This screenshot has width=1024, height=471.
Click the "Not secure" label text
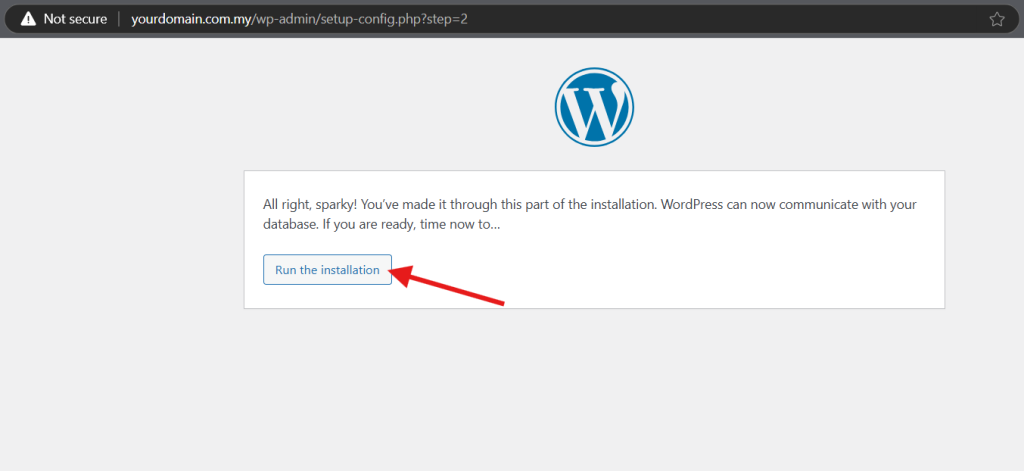[75, 19]
